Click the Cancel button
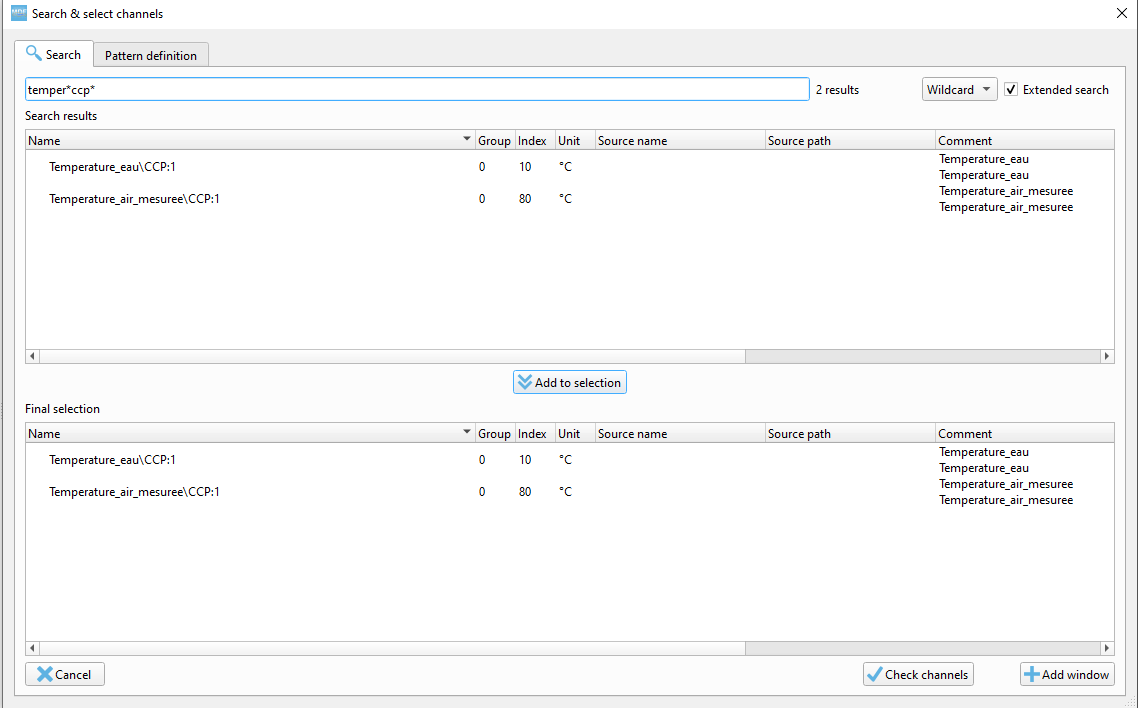The height and width of the screenshot is (708, 1138). coord(64,674)
